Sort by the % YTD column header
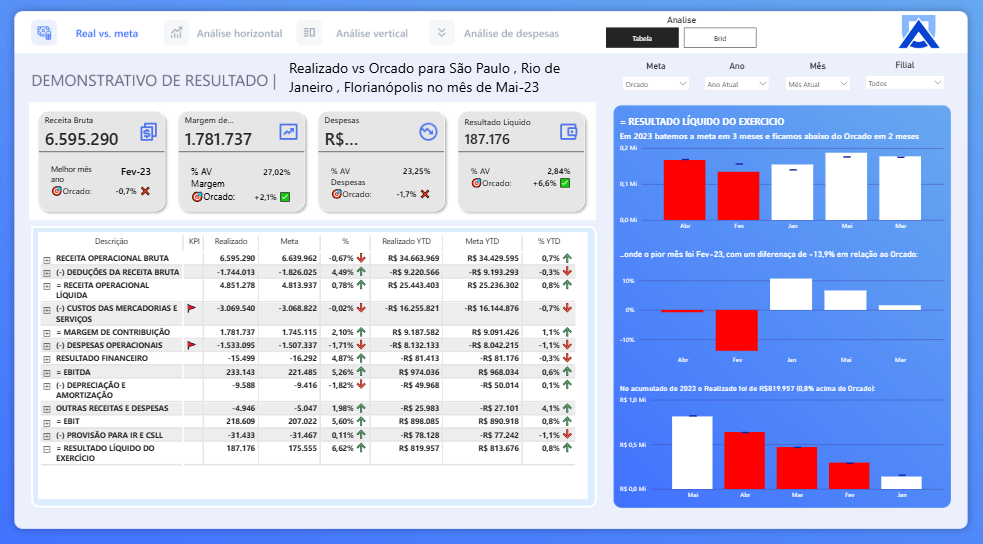Screen dimensions: 983x544 coord(549,241)
